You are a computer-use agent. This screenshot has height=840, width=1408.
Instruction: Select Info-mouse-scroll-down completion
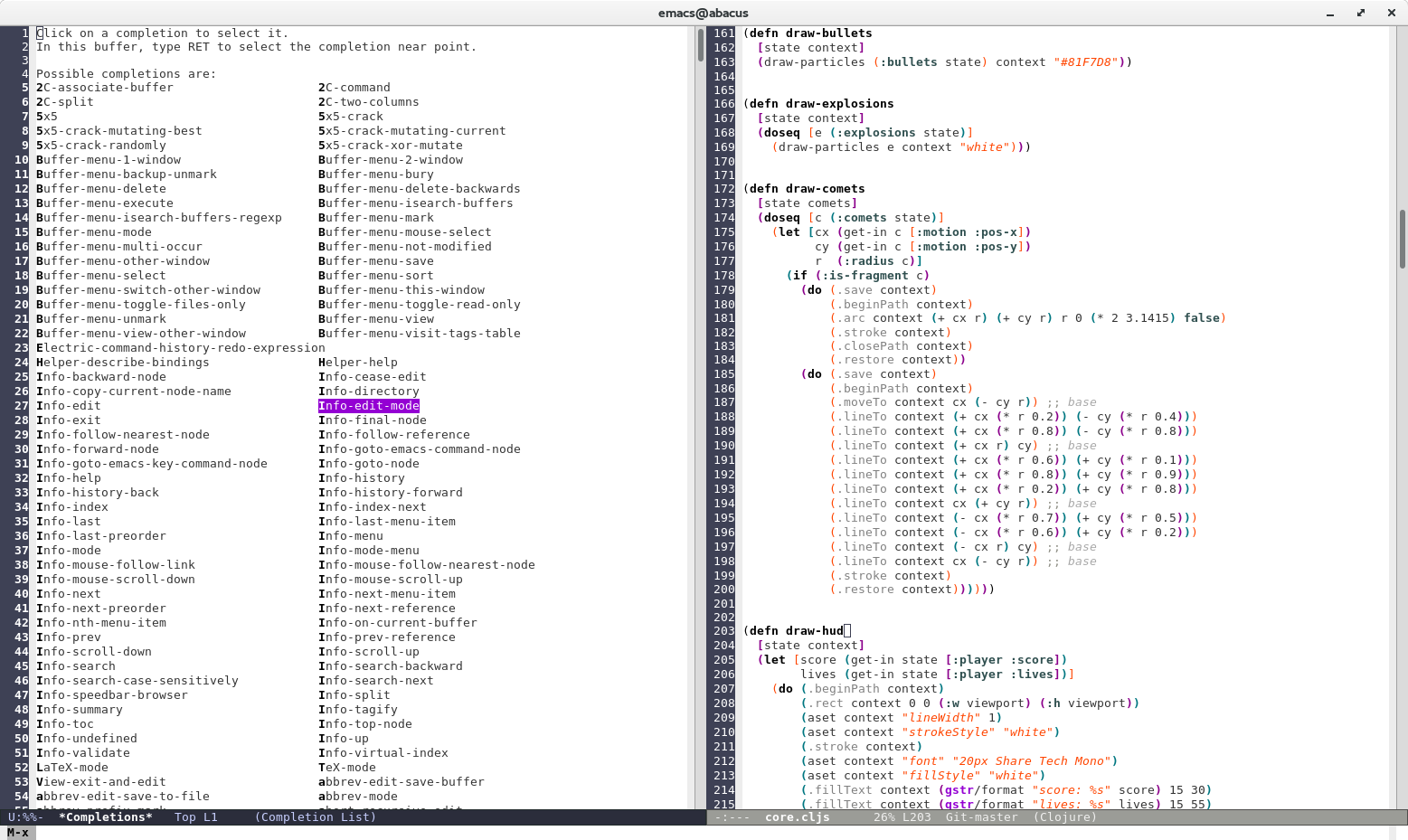(x=116, y=580)
